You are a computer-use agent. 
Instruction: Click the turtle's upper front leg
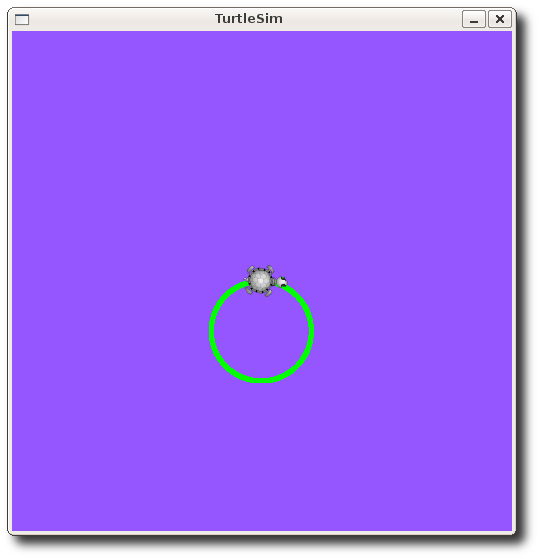(270, 268)
